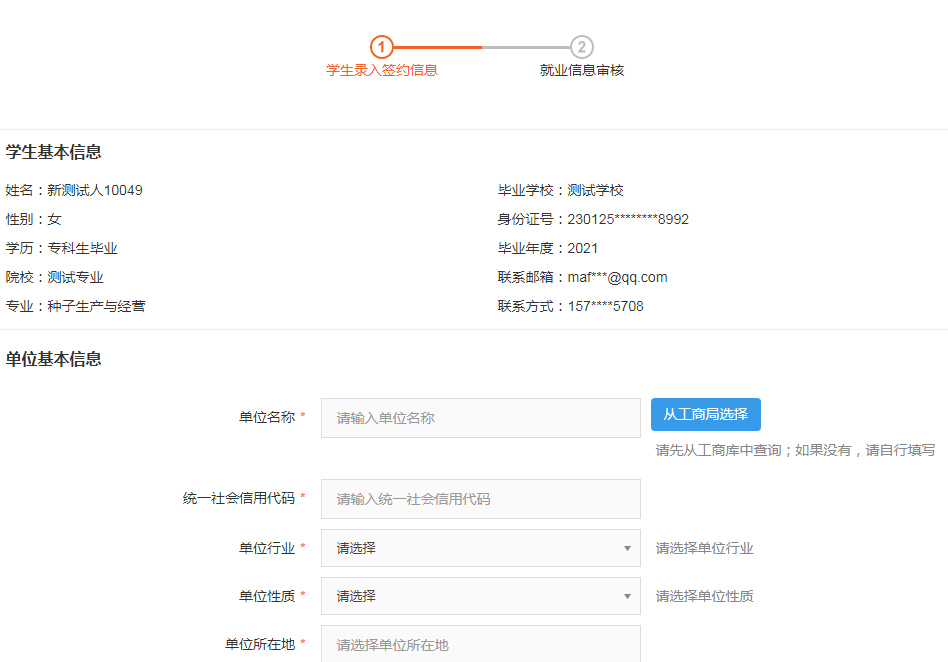Select the 就业信息审核 step label
Viewport: 948px width, 662px height.
[x=582, y=71]
